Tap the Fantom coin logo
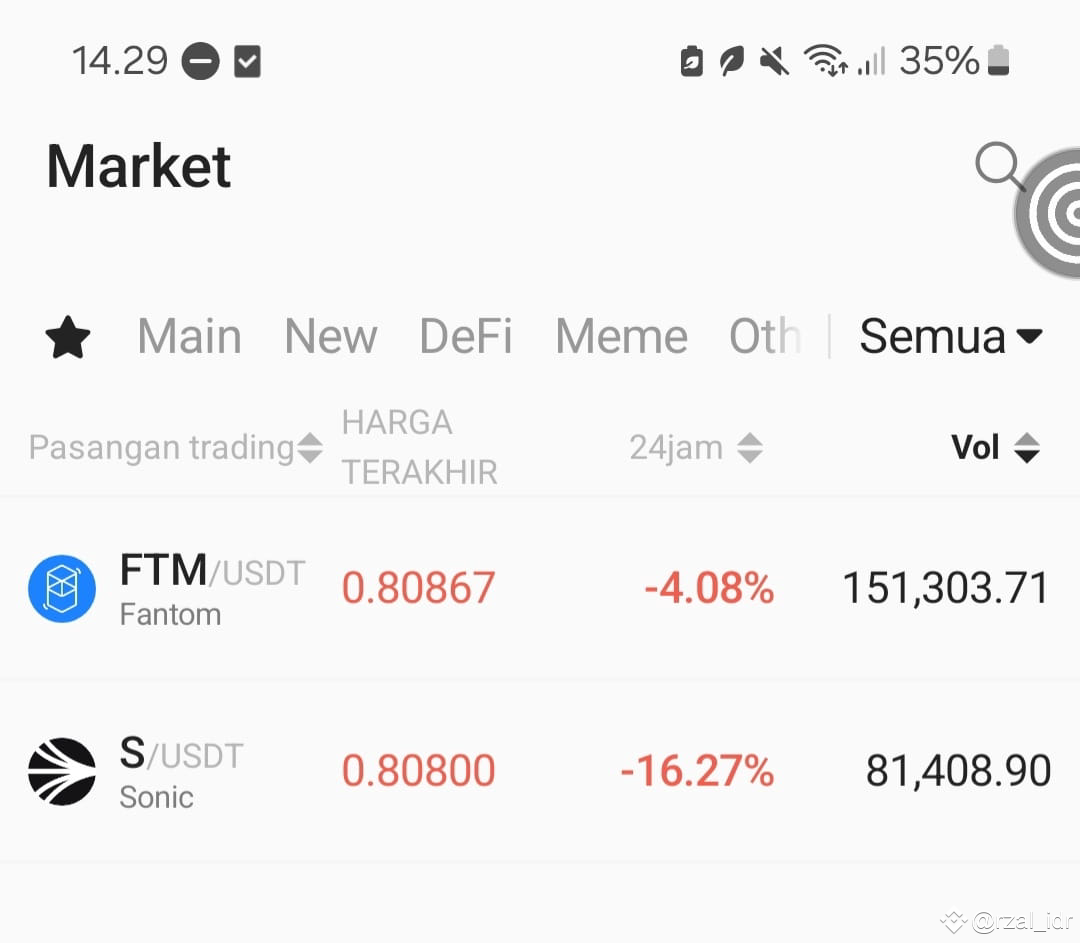Image resolution: width=1080 pixels, height=943 pixels. [x=62, y=587]
